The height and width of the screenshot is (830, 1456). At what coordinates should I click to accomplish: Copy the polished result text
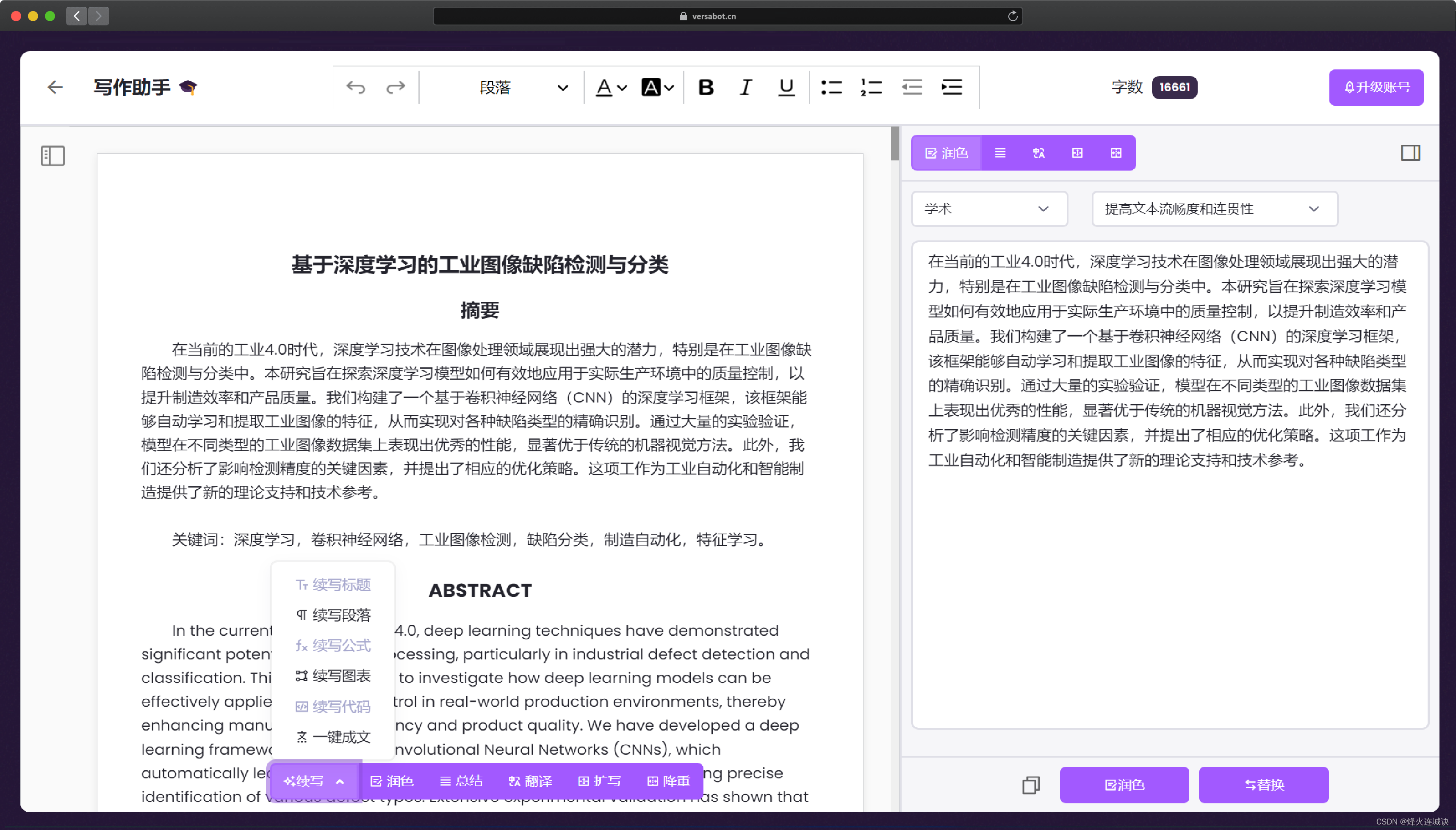[1030, 785]
